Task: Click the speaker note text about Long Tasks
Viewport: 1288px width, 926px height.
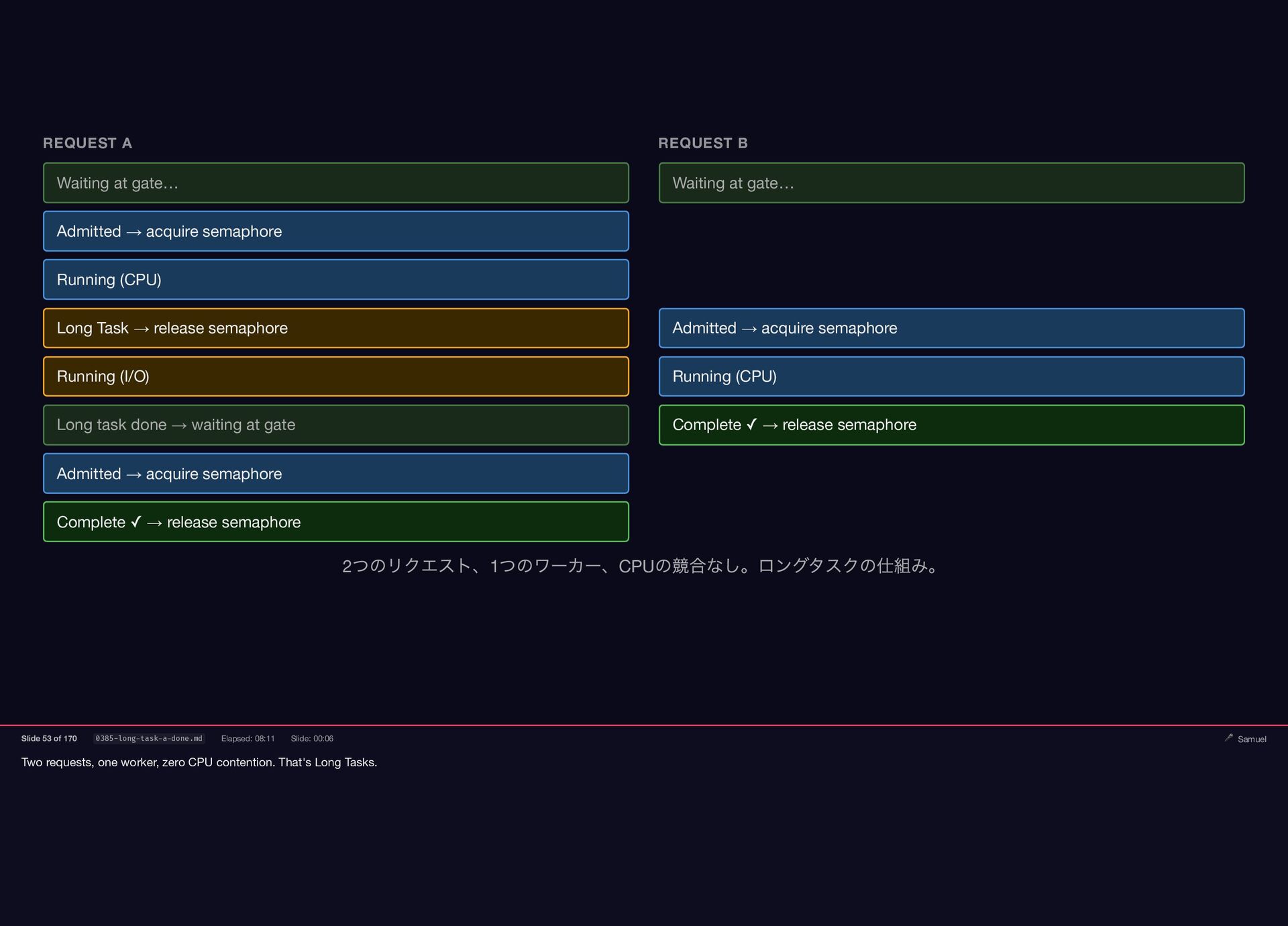Action: pos(199,762)
